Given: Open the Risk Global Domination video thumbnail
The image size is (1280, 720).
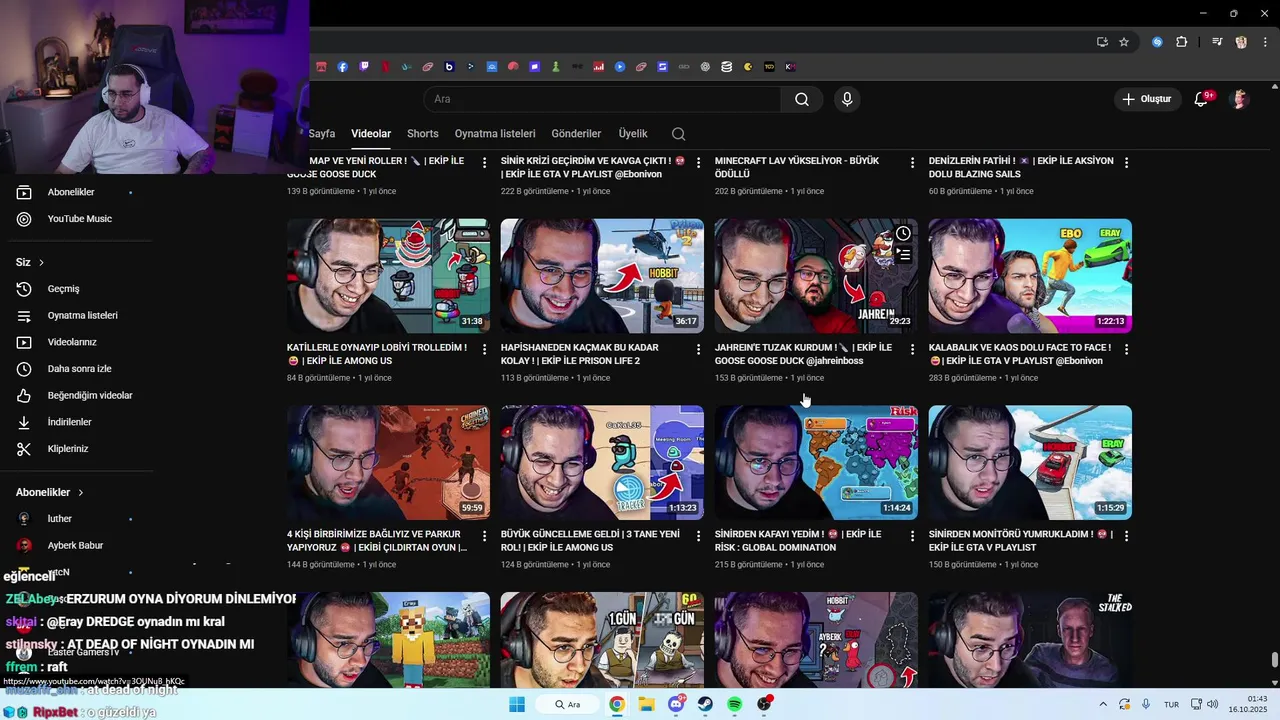Looking at the screenshot, I should (x=816, y=462).
